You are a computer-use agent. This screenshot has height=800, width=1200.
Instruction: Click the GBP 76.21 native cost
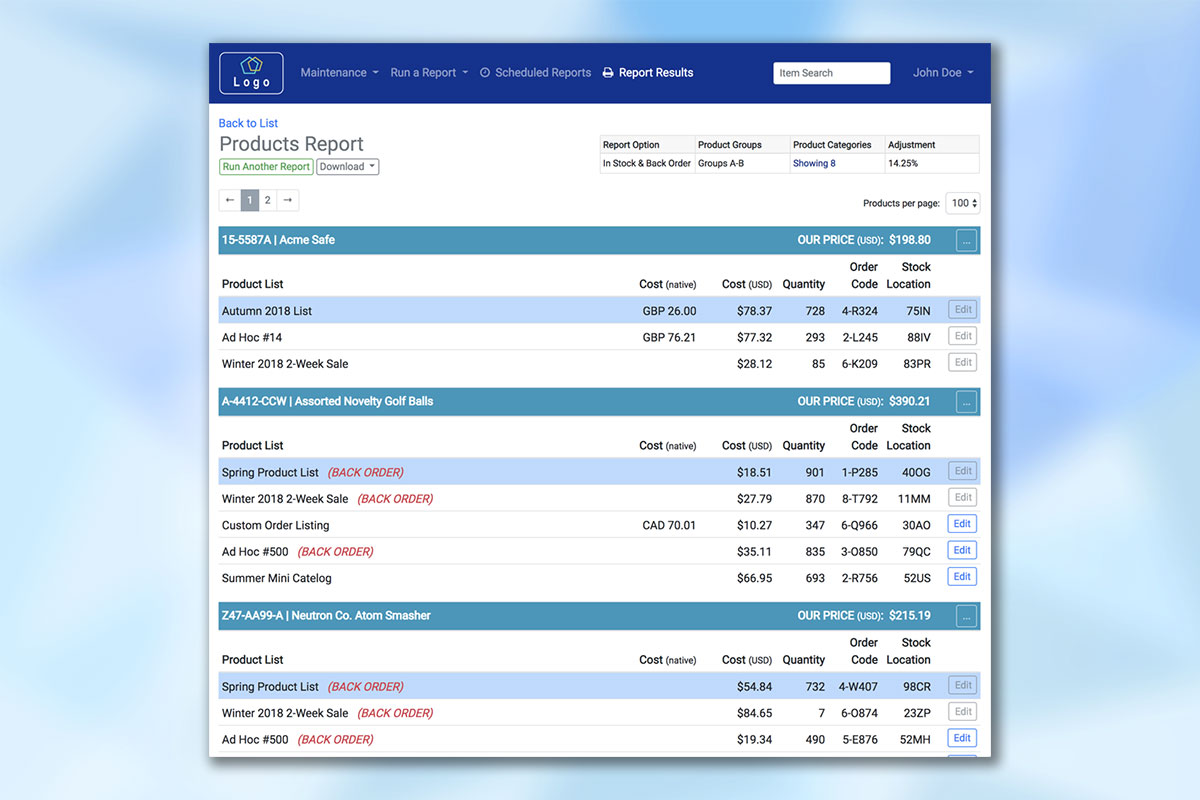click(669, 338)
